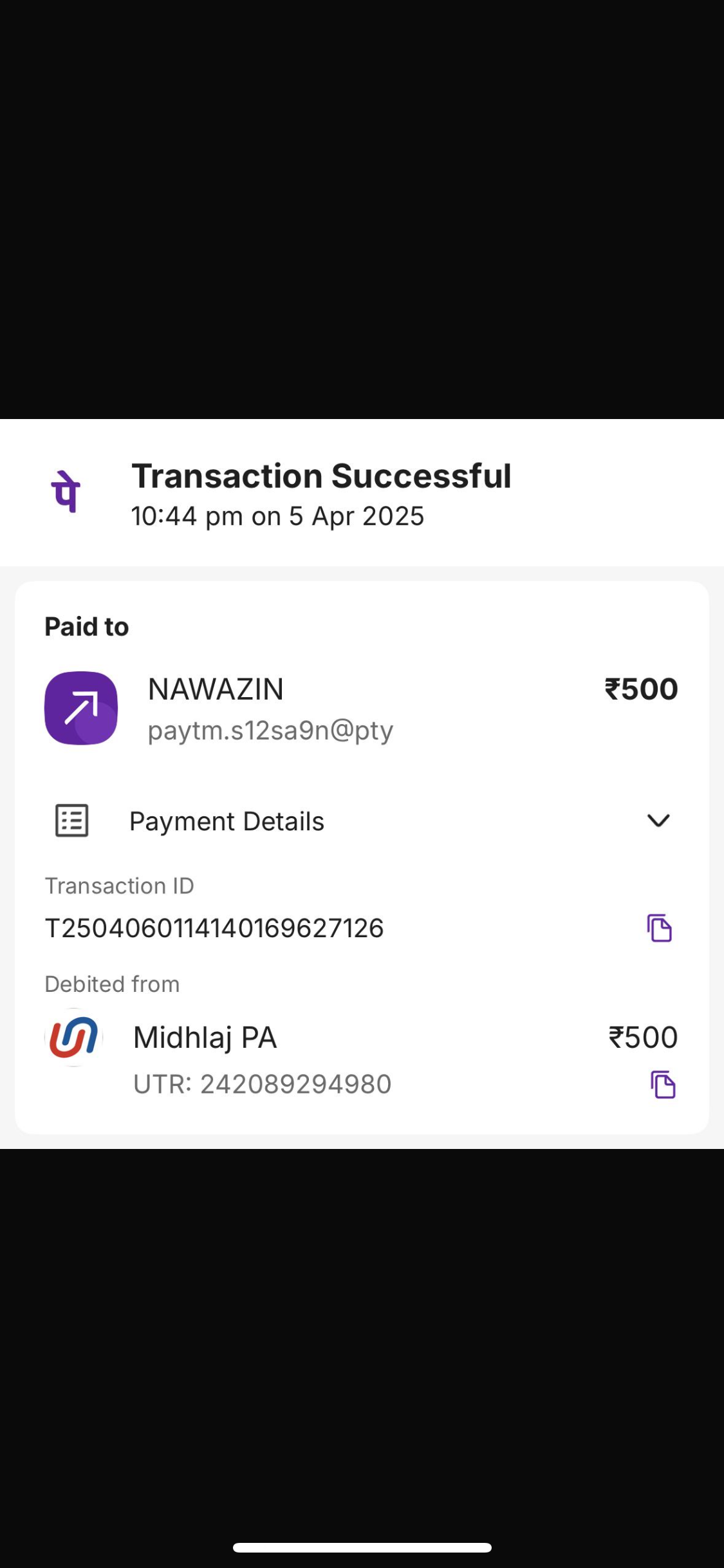Click the purple arrow recipient avatar
The image size is (724, 1568).
click(81, 708)
